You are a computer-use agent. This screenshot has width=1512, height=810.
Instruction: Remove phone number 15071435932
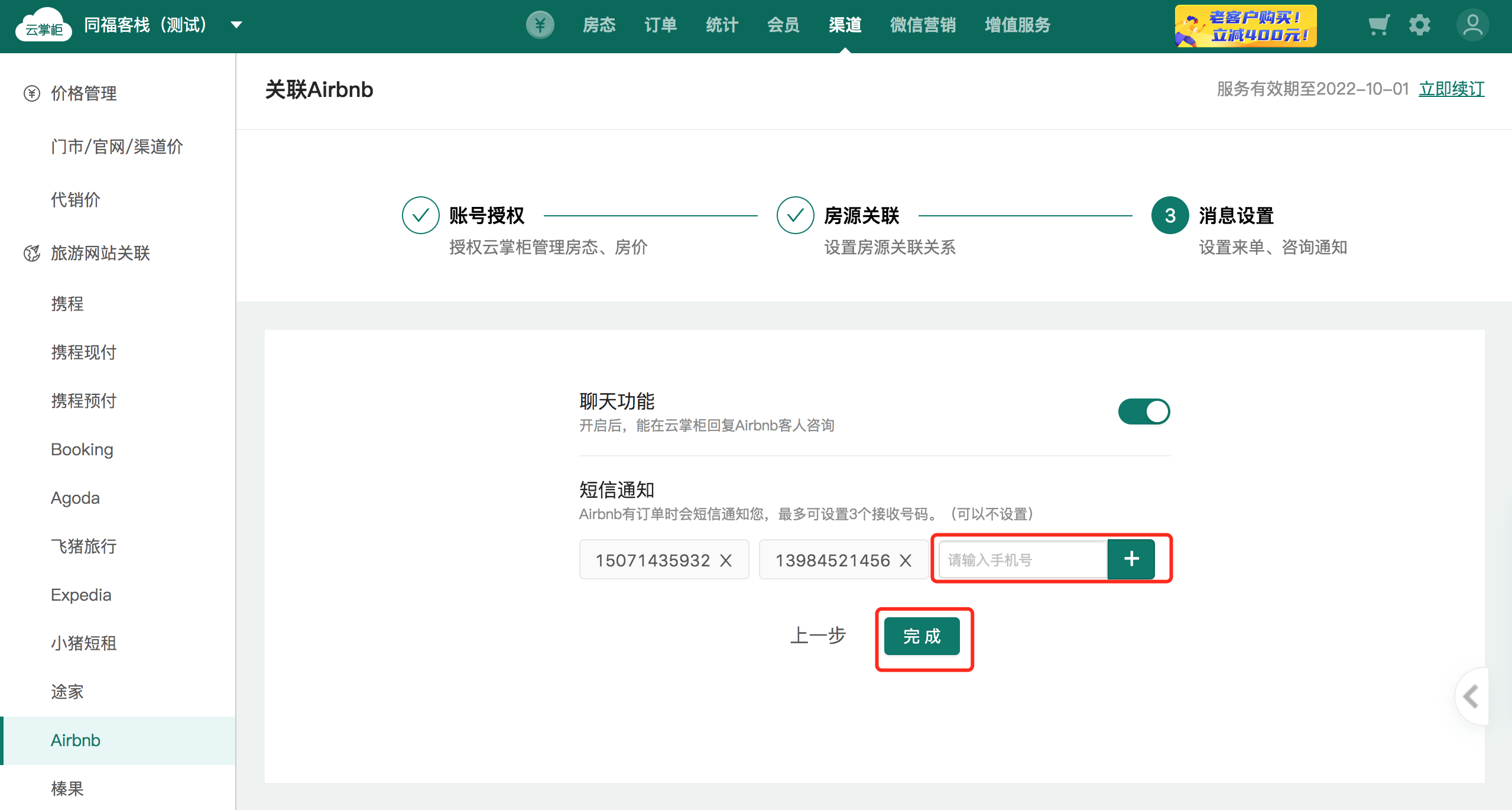pos(726,560)
